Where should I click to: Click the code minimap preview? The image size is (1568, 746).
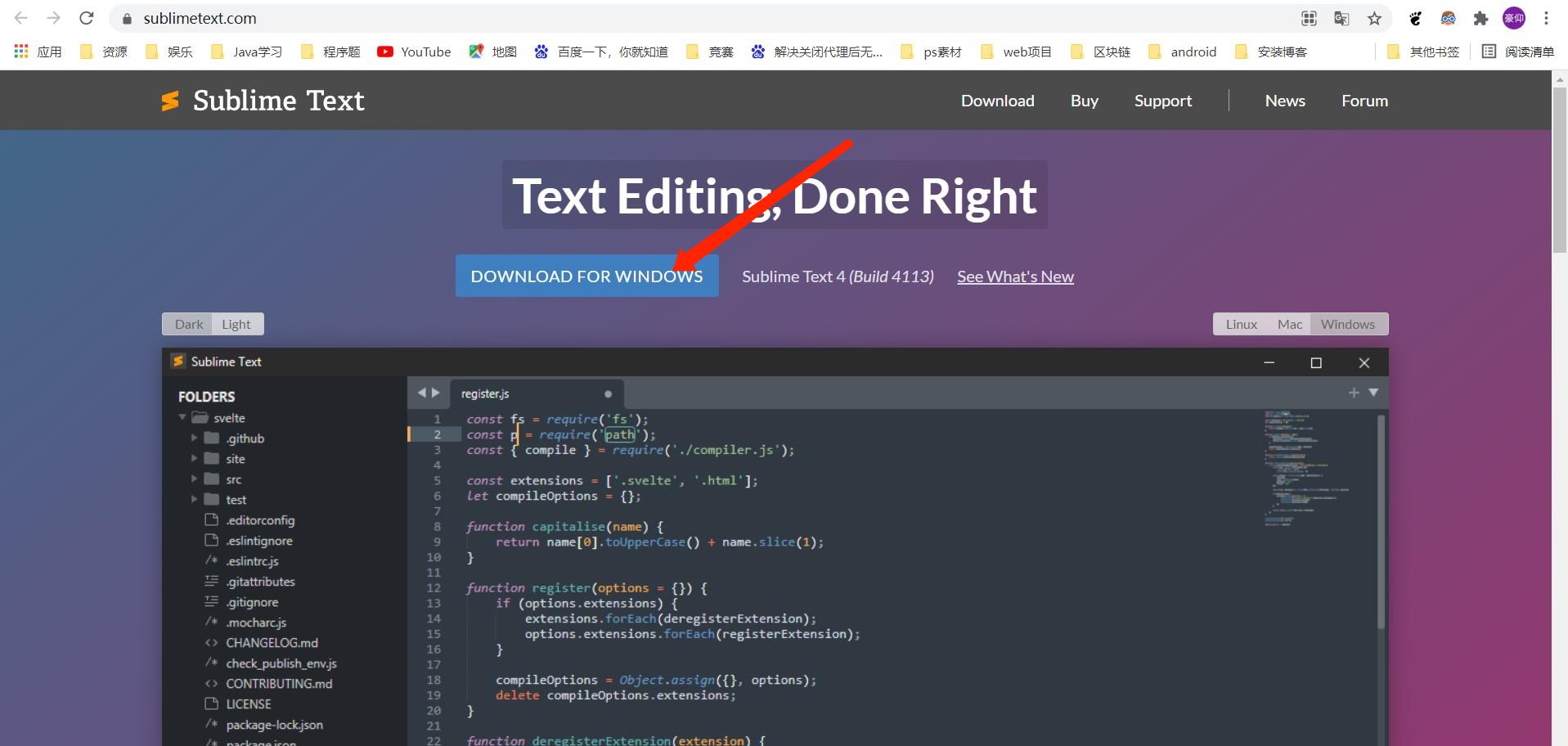[1306, 467]
